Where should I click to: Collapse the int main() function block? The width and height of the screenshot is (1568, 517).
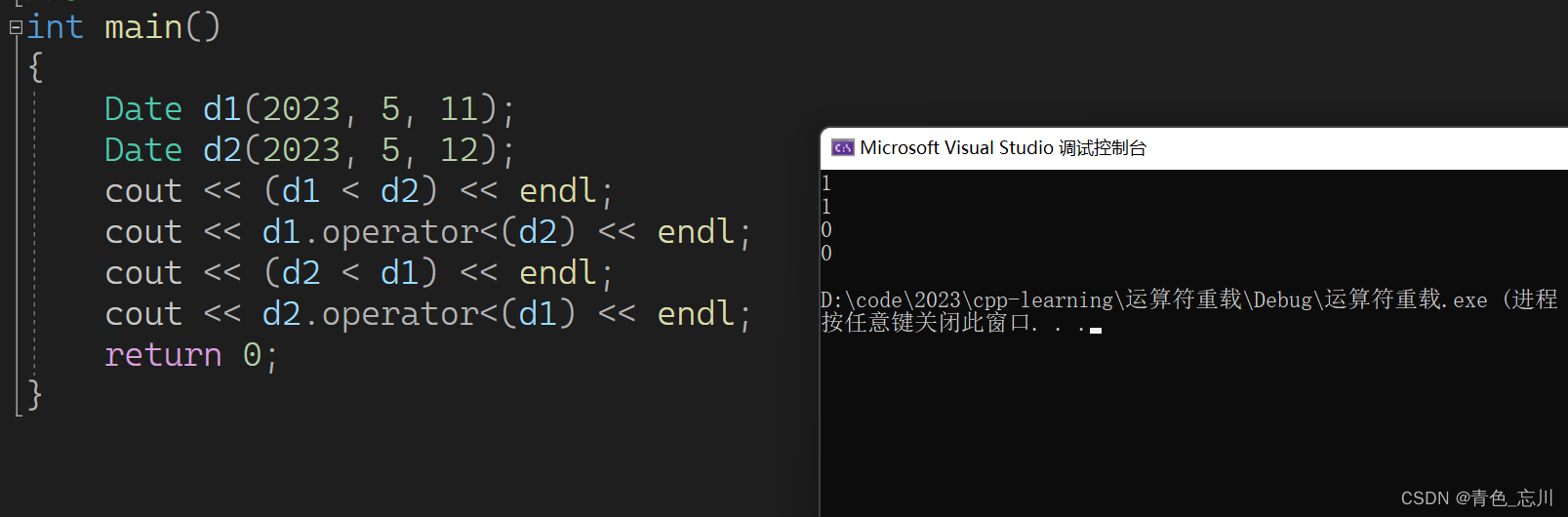[x=16, y=28]
